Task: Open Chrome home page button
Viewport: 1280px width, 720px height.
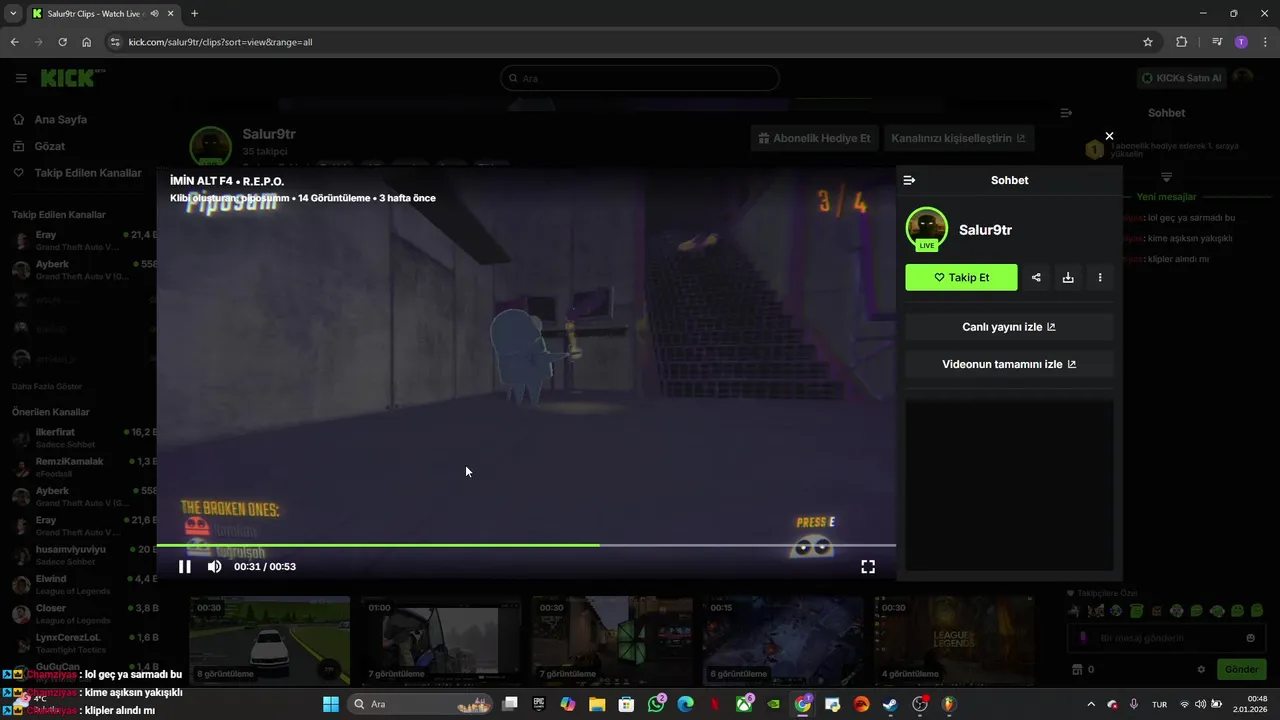Action: (87, 42)
